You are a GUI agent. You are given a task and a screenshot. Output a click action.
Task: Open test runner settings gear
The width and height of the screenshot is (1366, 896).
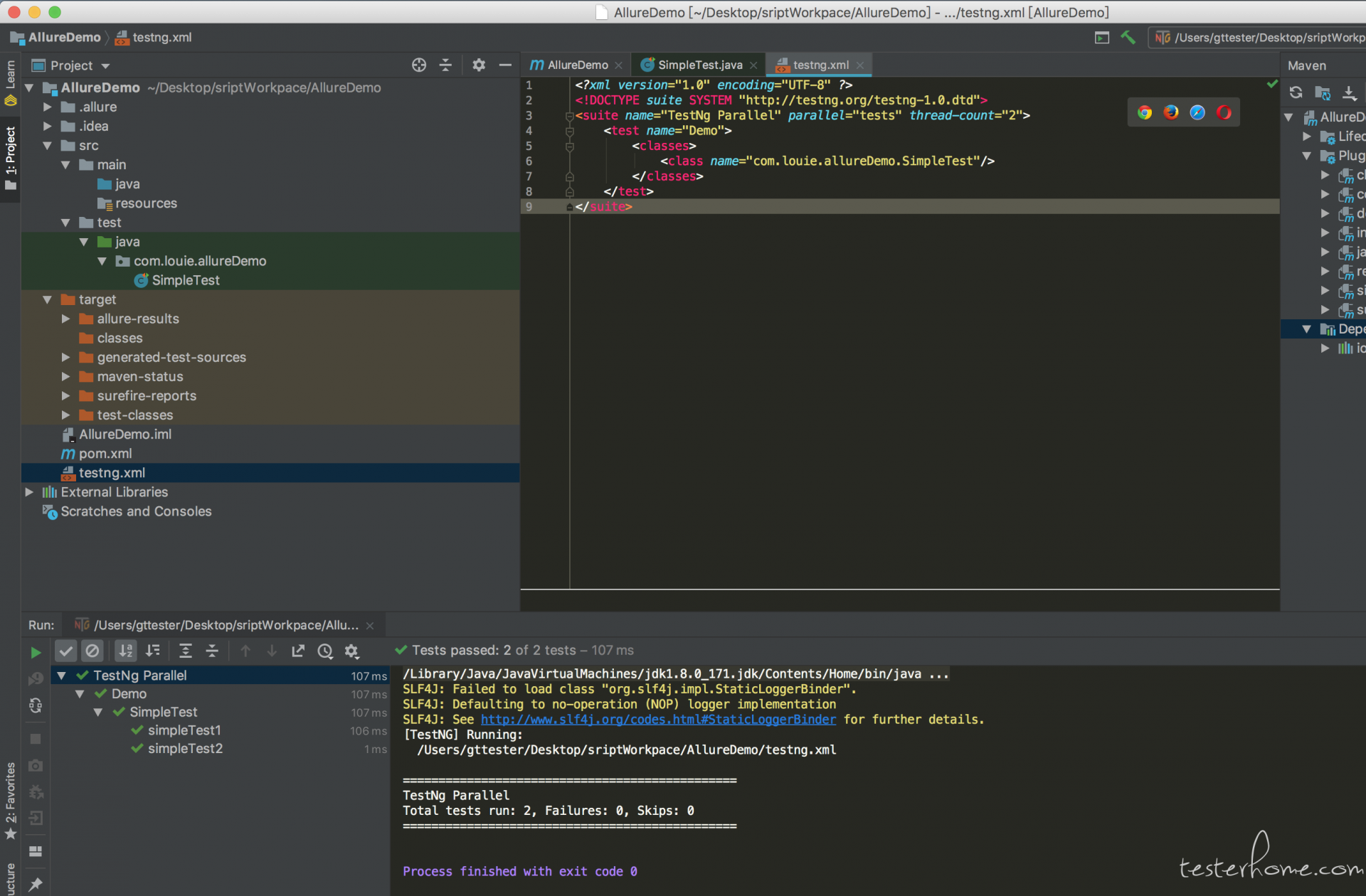tap(351, 651)
